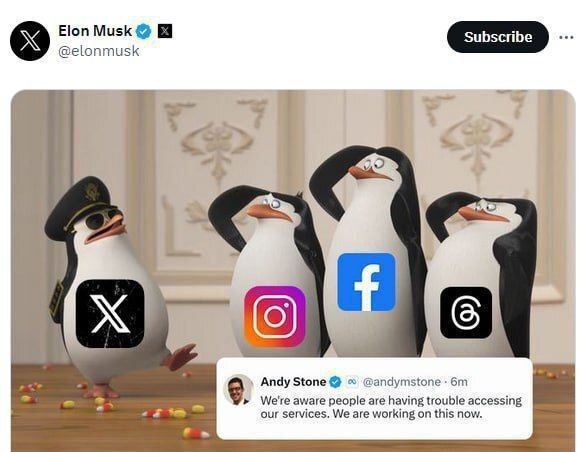Viewport: 586px width, 452px height.
Task: Click Andy Stone's blue verified checkmark
Action: pos(335,382)
